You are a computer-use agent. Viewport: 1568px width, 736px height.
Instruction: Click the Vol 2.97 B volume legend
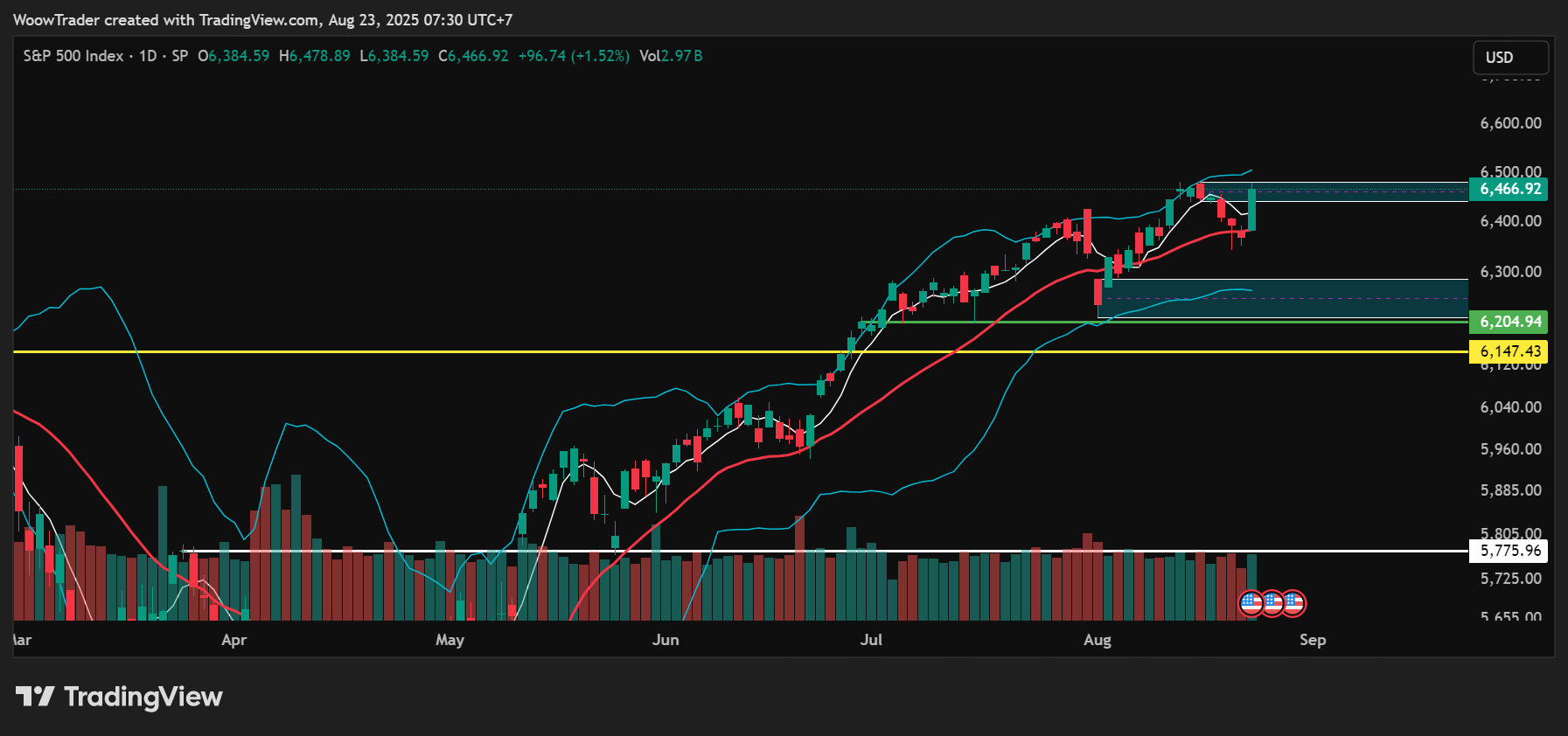tap(670, 56)
